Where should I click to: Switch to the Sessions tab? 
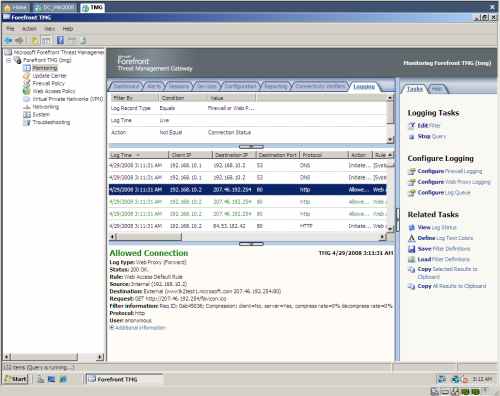pos(179,86)
